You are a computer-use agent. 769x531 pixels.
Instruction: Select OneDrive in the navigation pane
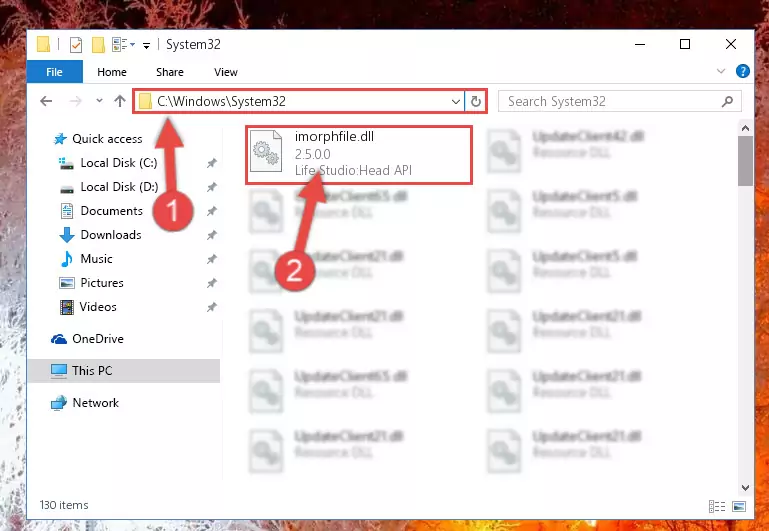(98, 339)
